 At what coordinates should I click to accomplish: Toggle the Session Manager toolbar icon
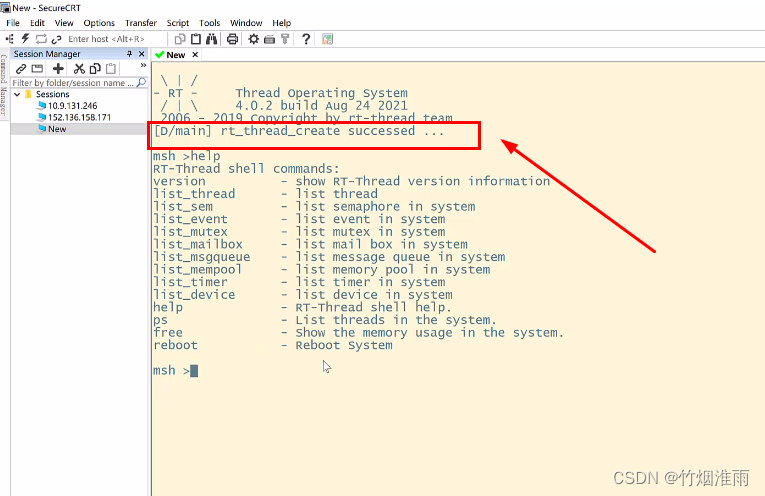click(10, 39)
